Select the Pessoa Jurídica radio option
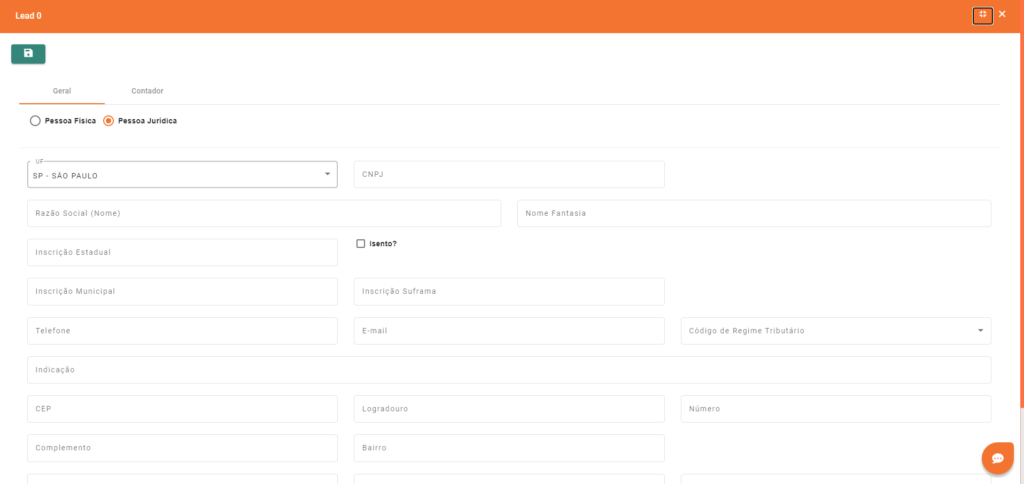 click(109, 121)
